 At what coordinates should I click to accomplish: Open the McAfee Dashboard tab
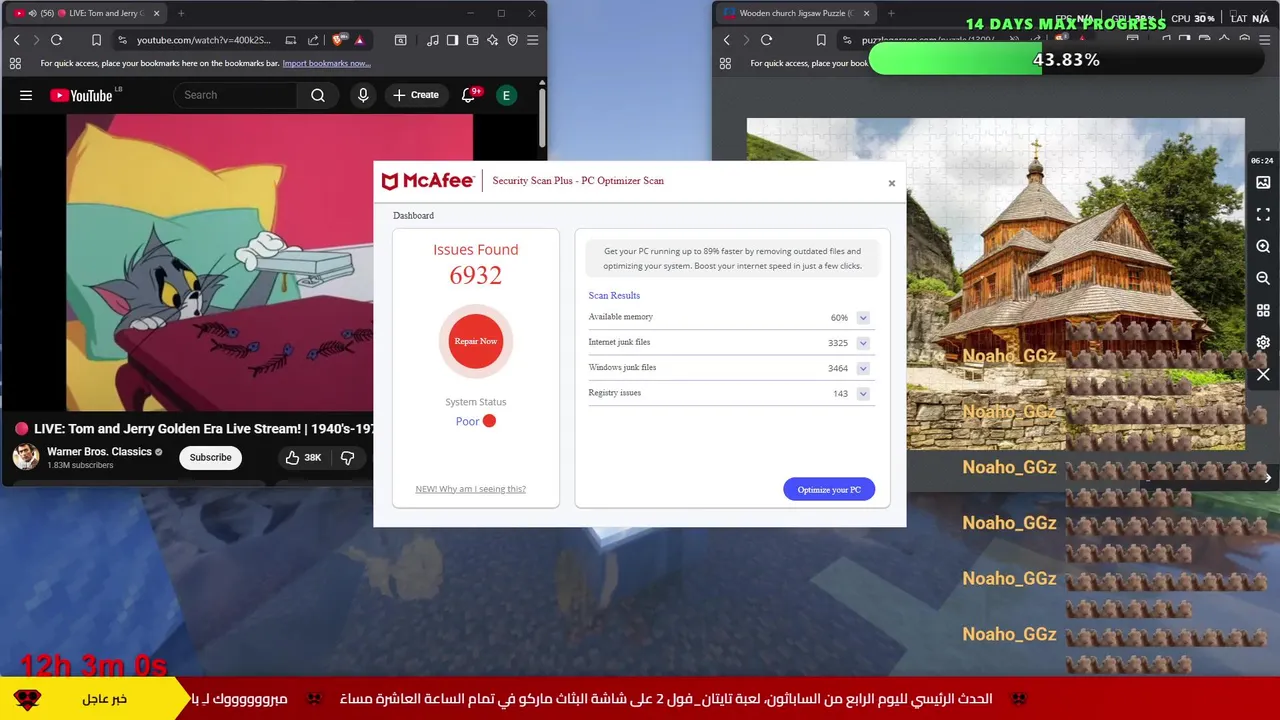(x=413, y=215)
